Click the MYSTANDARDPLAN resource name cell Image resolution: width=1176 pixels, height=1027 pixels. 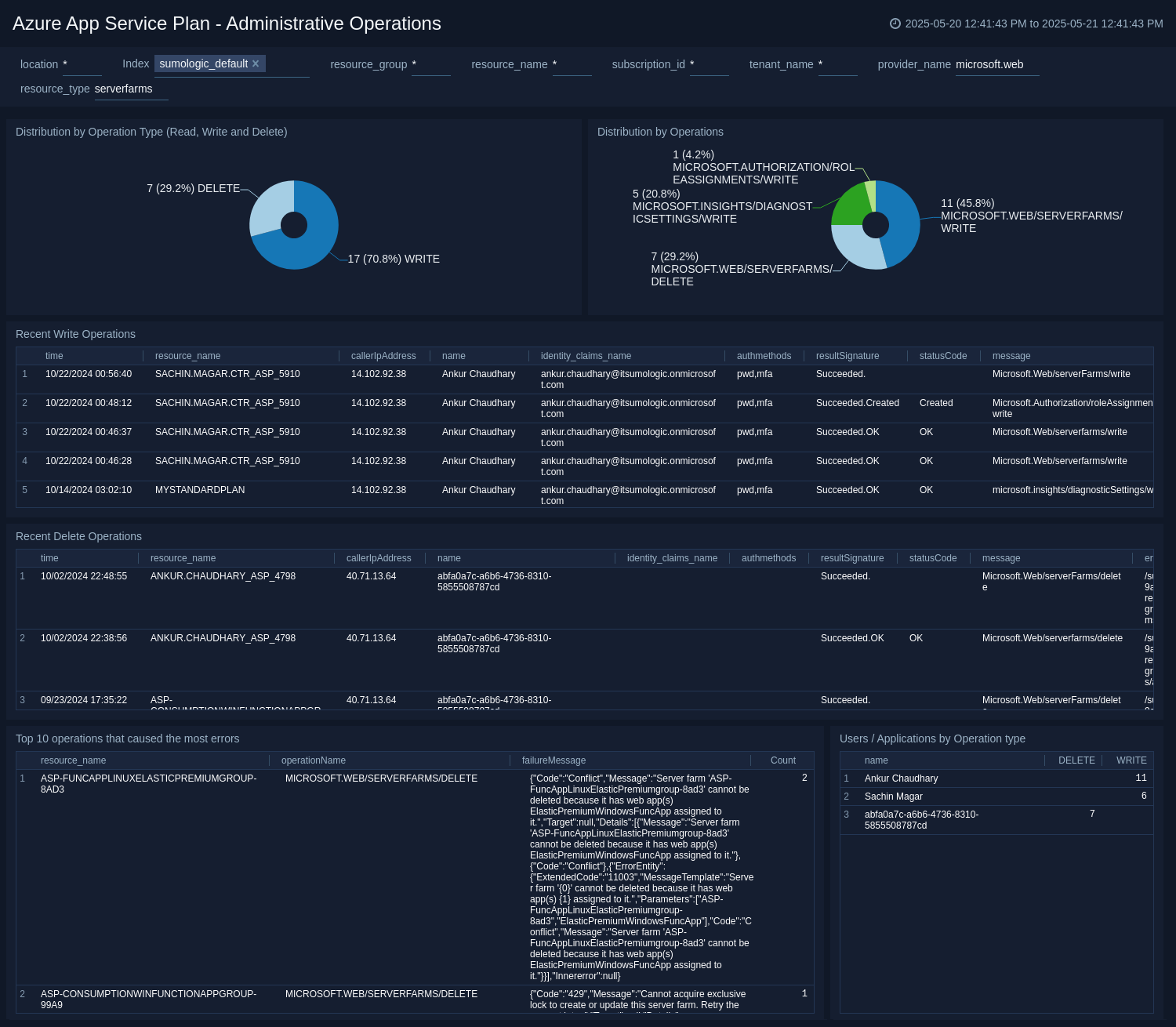[x=200, y=490]
